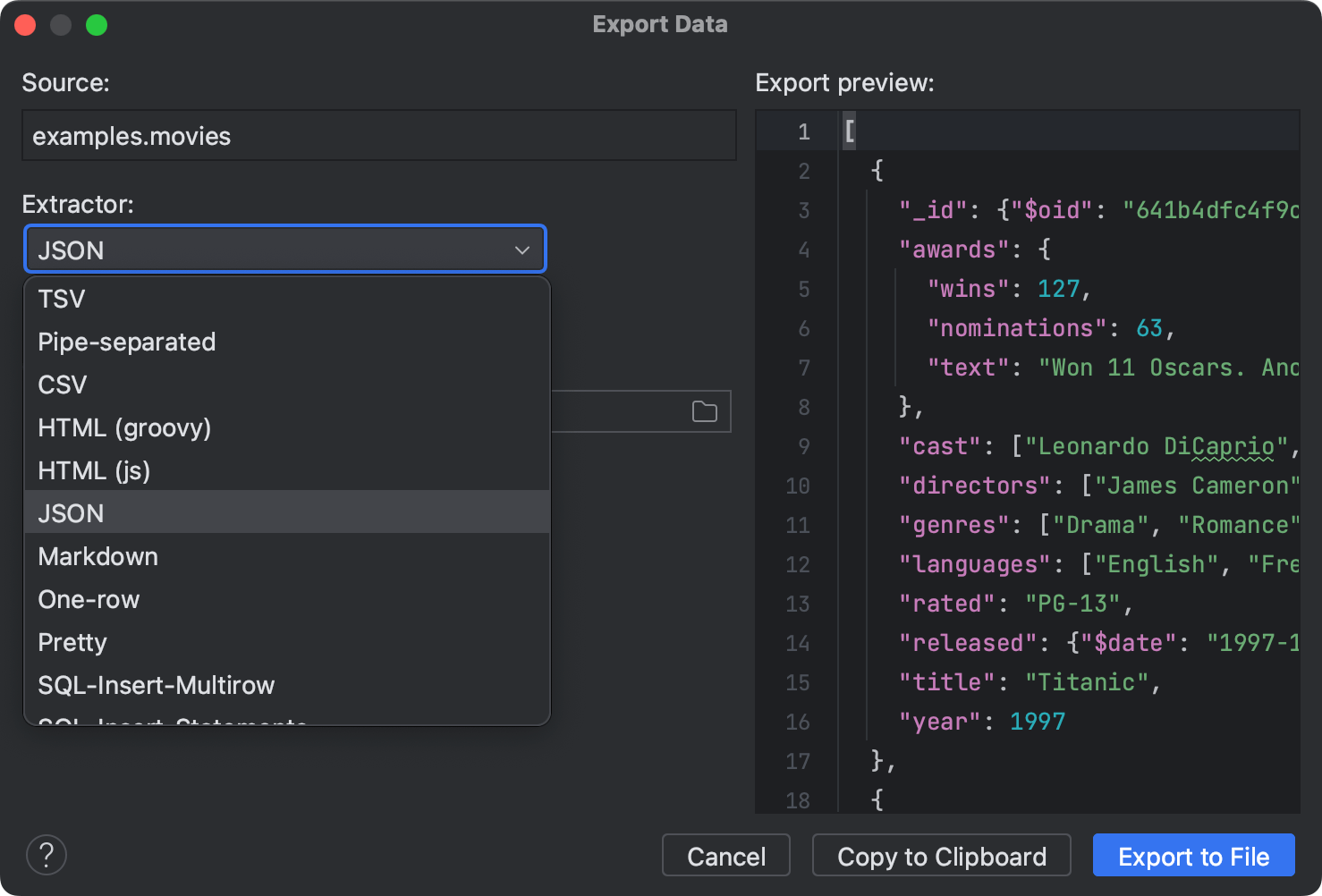Select the CSV extractor
This screenshot has width=1322, height=896.
(61, 385)
